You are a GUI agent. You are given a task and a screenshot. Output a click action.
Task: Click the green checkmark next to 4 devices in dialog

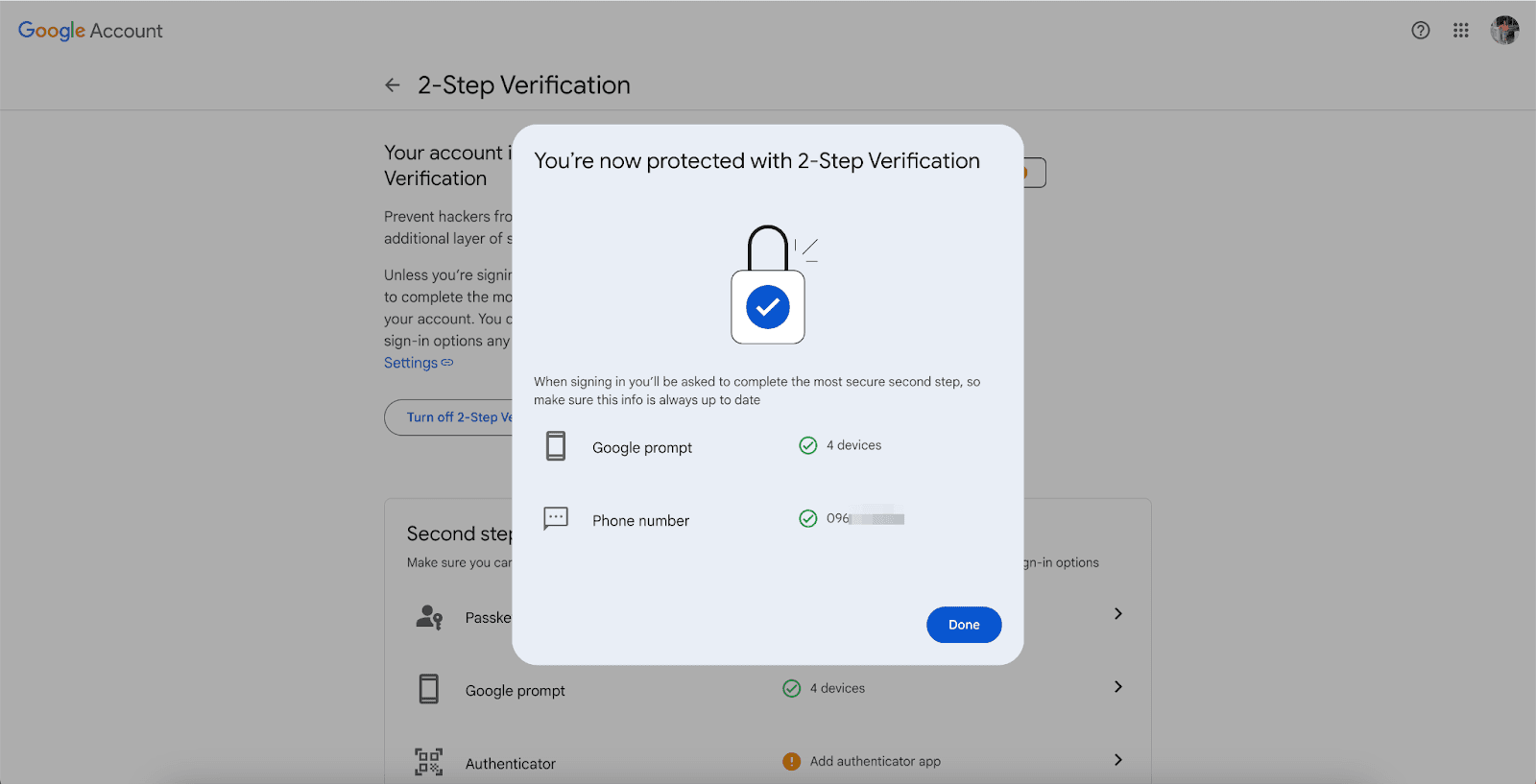pyautogui.click(x=808, y=445)
